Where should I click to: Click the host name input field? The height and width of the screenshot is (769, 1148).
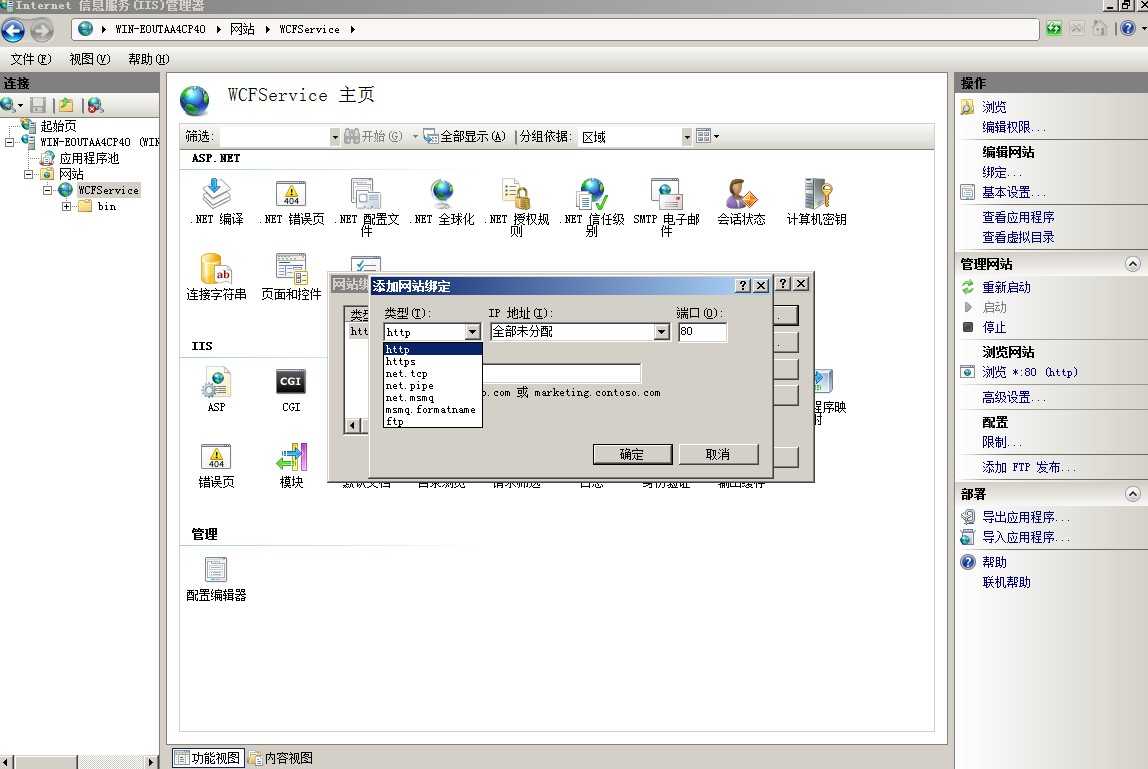coord(562,374)
